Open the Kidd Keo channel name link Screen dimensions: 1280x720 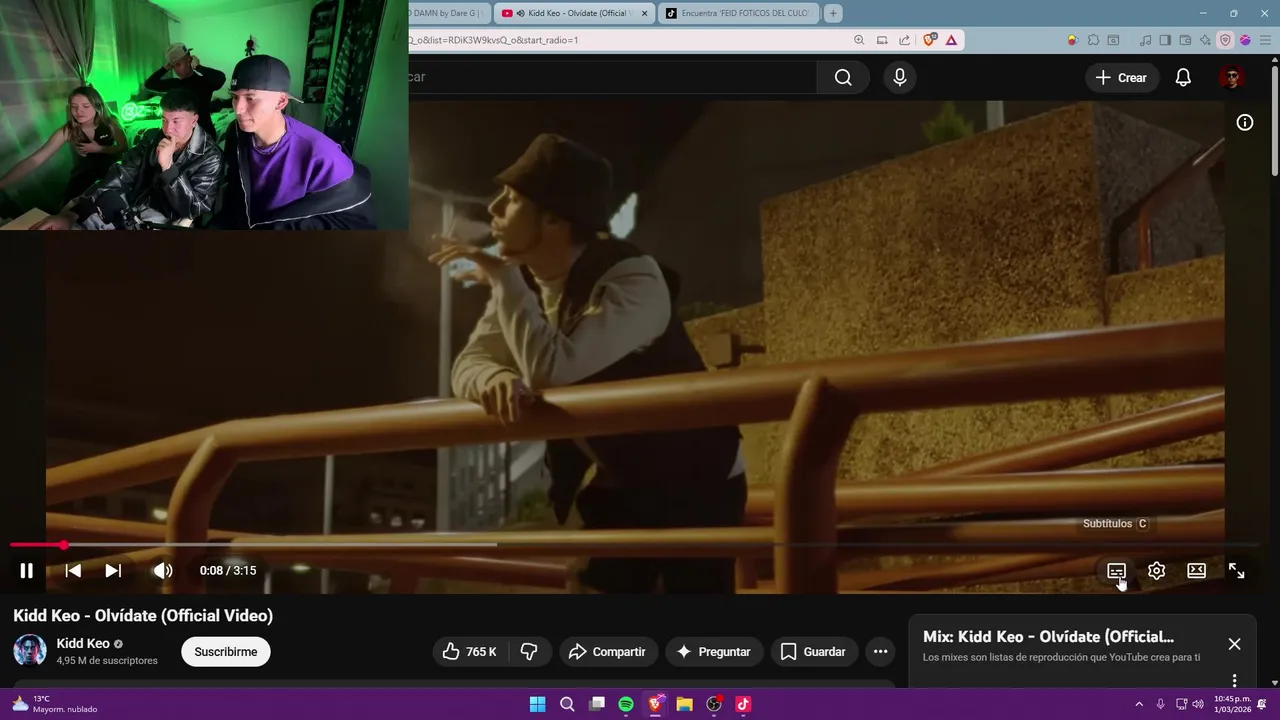(83, 643)
